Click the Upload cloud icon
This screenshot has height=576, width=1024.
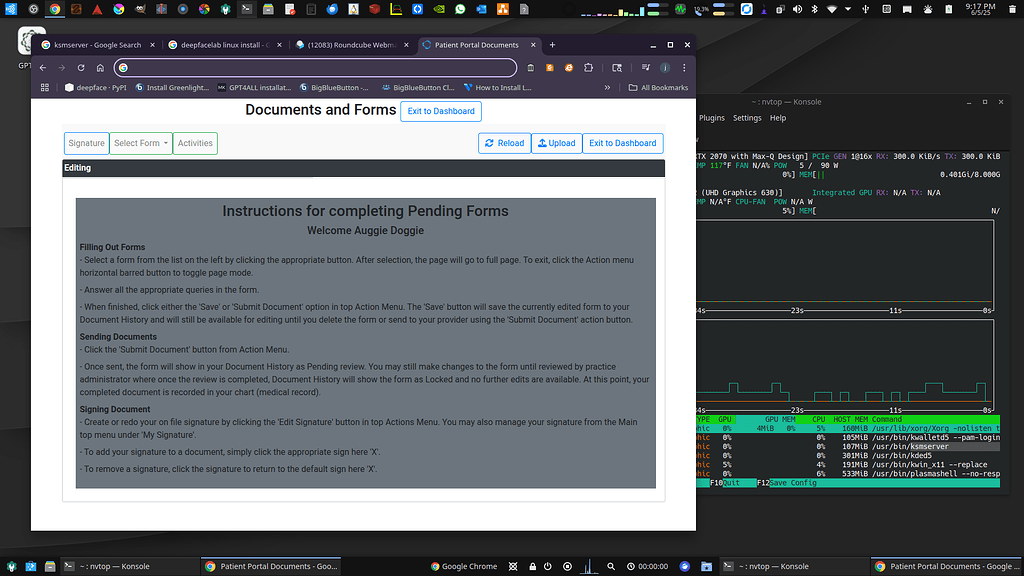[541, 143]
